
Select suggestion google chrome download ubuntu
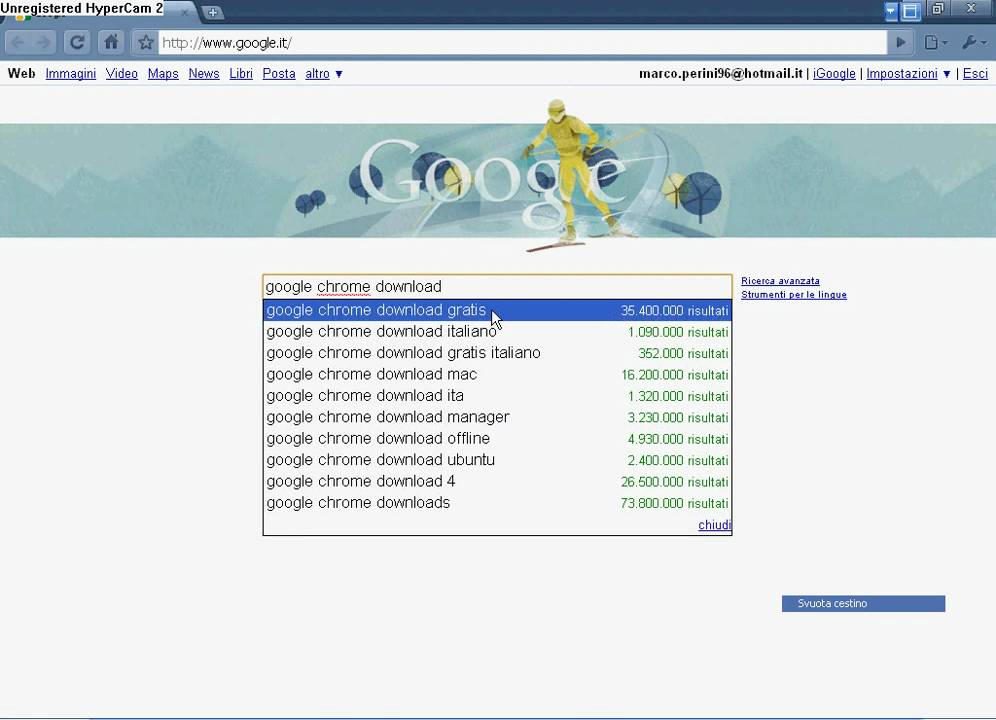(x=497, y=460)
